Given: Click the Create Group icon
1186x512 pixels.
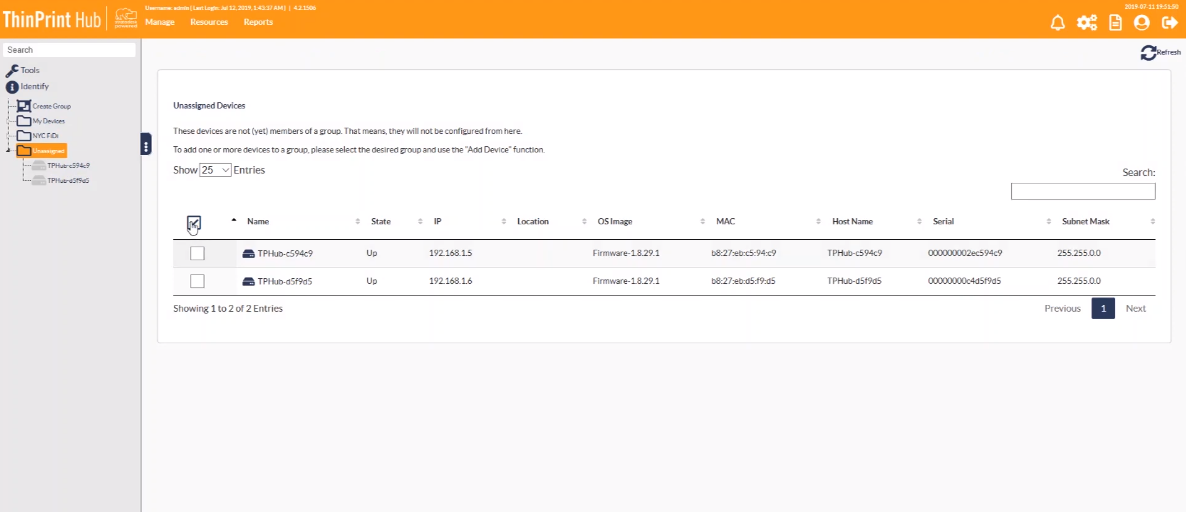Looking at the screenshot, I should tap(23, 106).
